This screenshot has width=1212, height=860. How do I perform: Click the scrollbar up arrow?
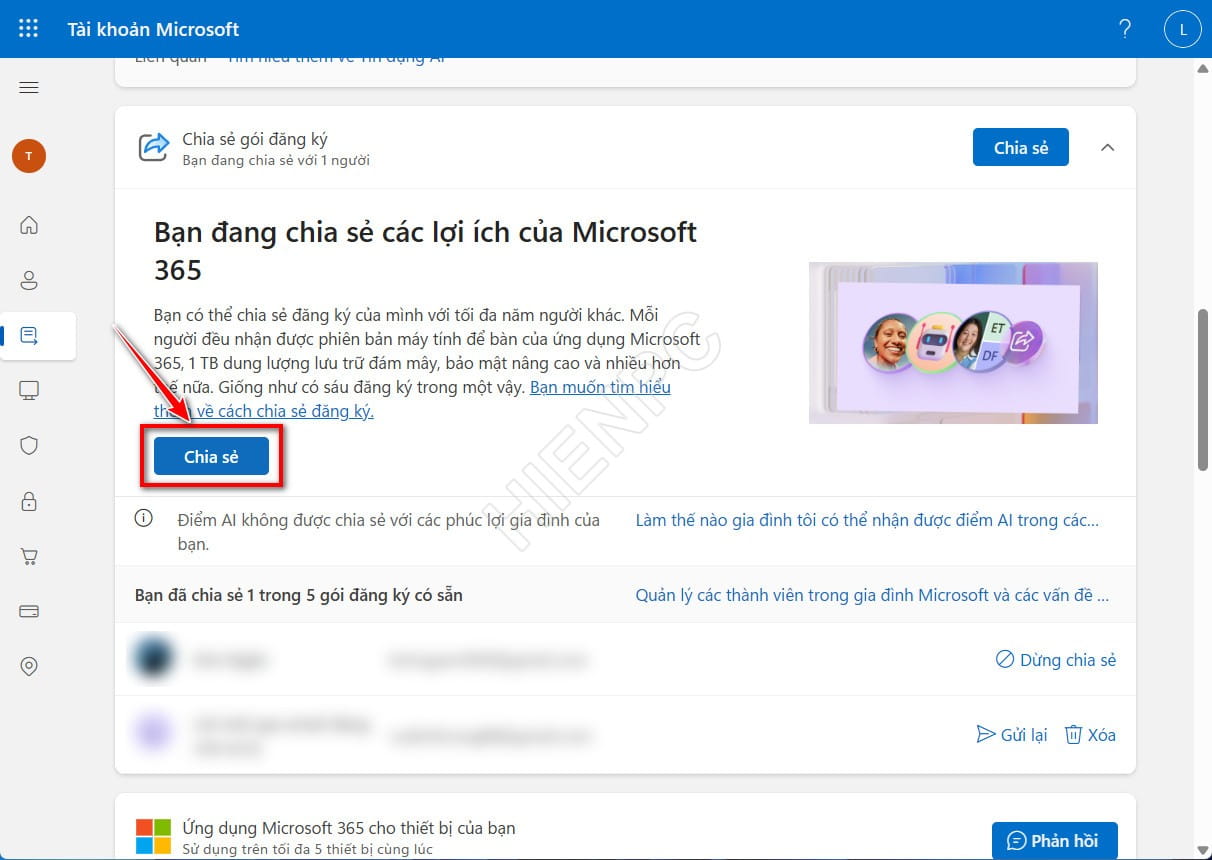(x=1203, y=67)
